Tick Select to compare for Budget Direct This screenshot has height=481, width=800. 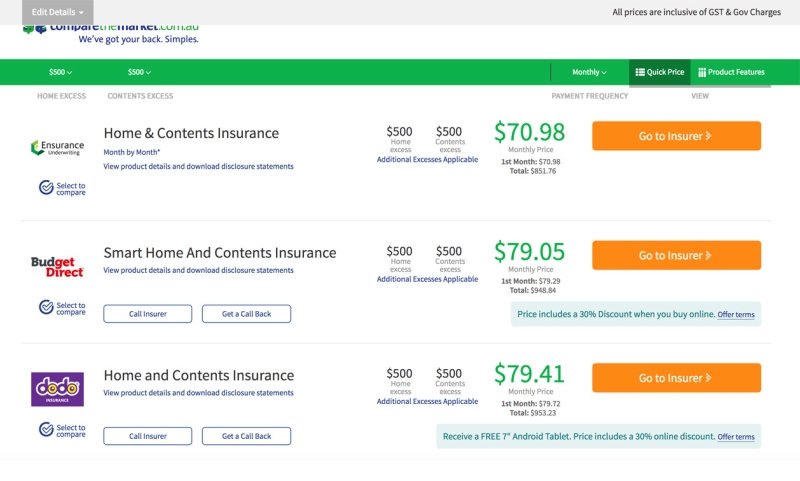46,307
